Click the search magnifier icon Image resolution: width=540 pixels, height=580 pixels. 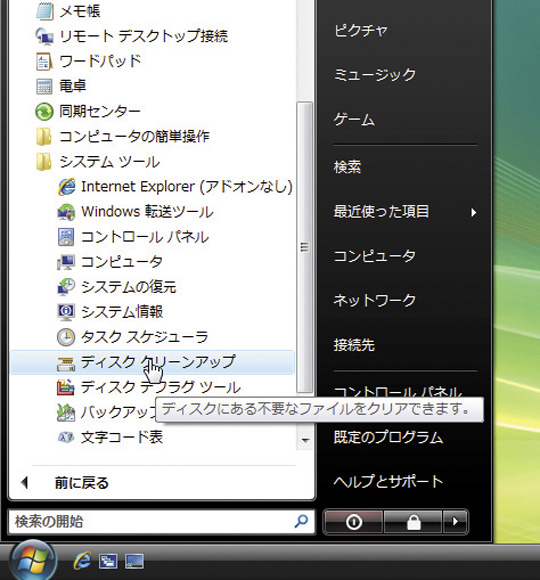tap(301, 522)
